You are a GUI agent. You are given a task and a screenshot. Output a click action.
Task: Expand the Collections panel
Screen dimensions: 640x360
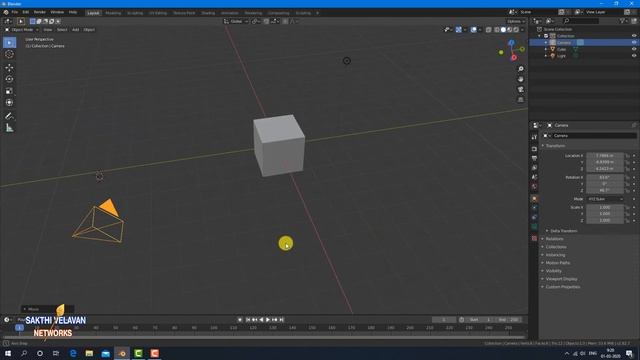pos(556,247)
